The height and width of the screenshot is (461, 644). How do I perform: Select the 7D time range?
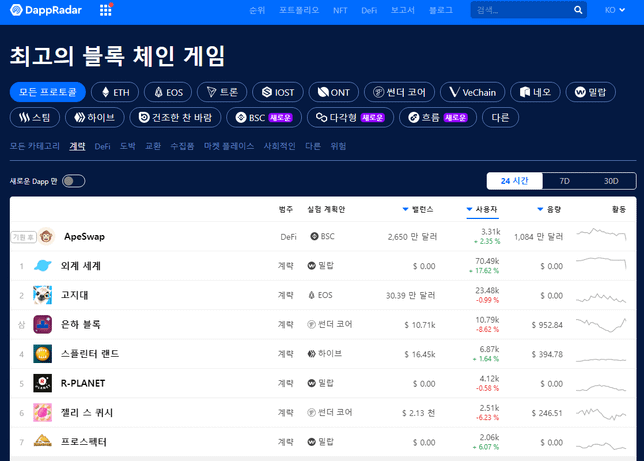click(564, 181)
